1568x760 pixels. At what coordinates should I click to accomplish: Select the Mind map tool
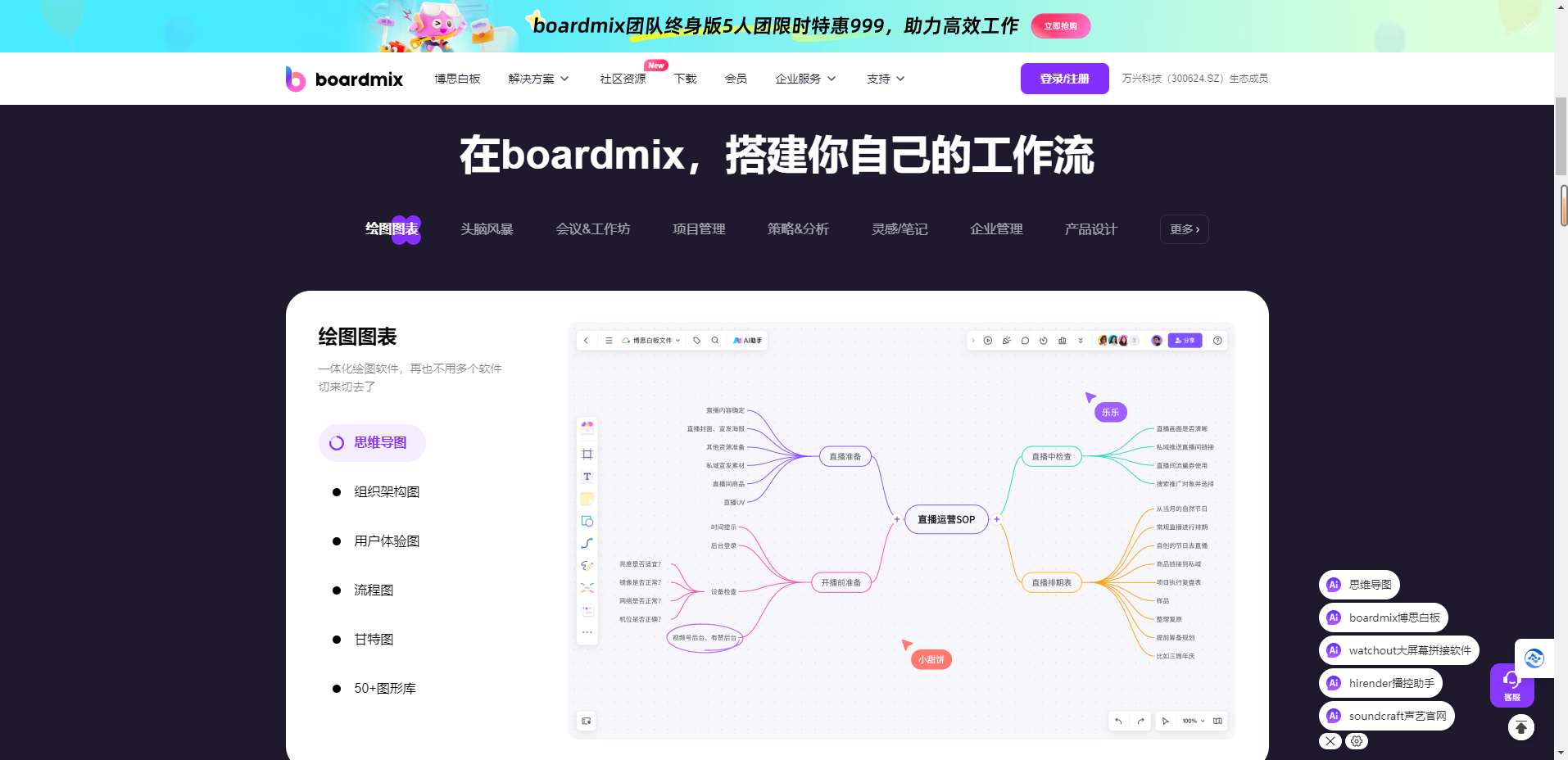tap(587, 587)
